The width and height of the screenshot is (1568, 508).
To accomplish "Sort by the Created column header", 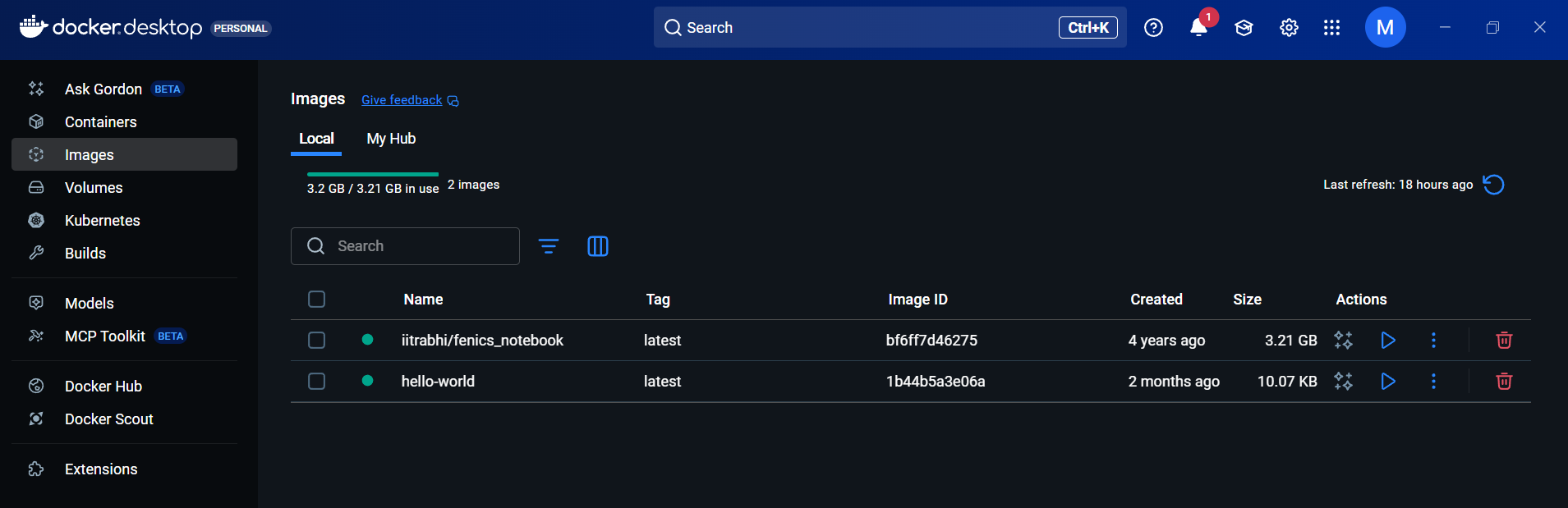I will [1156, 300].
